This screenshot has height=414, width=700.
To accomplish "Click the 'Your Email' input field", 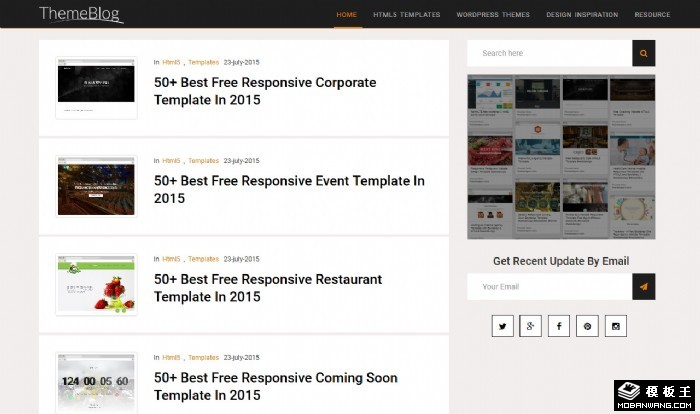I will pyautogui.click(x=550, y=287).
